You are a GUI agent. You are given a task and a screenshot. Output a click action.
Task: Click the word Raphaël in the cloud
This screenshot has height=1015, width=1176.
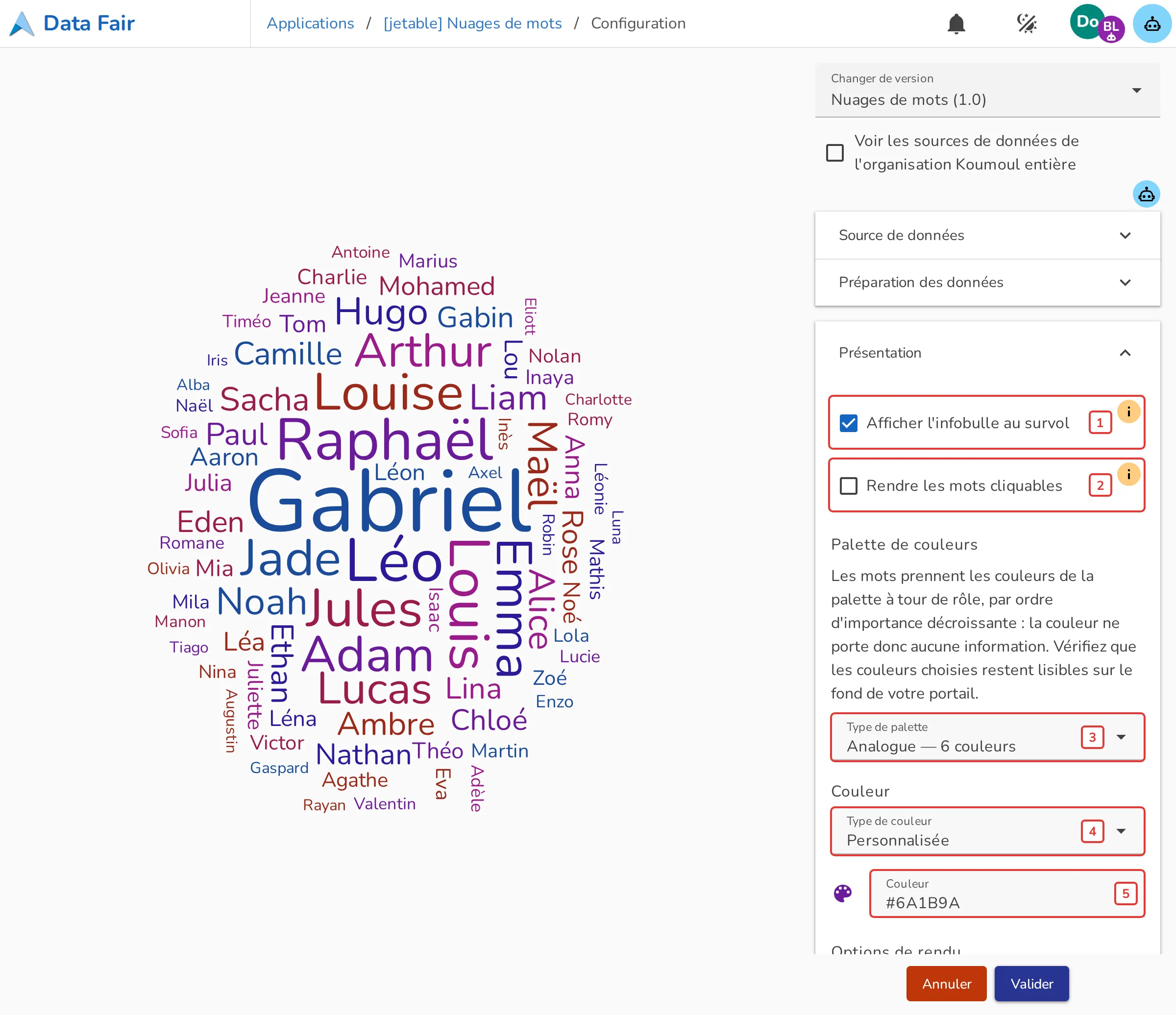pyautogui.click(x=386, y=442)
